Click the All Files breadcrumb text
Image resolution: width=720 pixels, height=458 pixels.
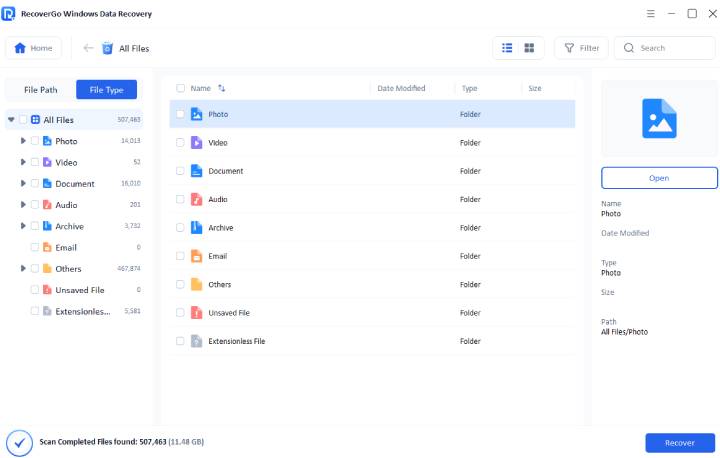coord(134,48)
